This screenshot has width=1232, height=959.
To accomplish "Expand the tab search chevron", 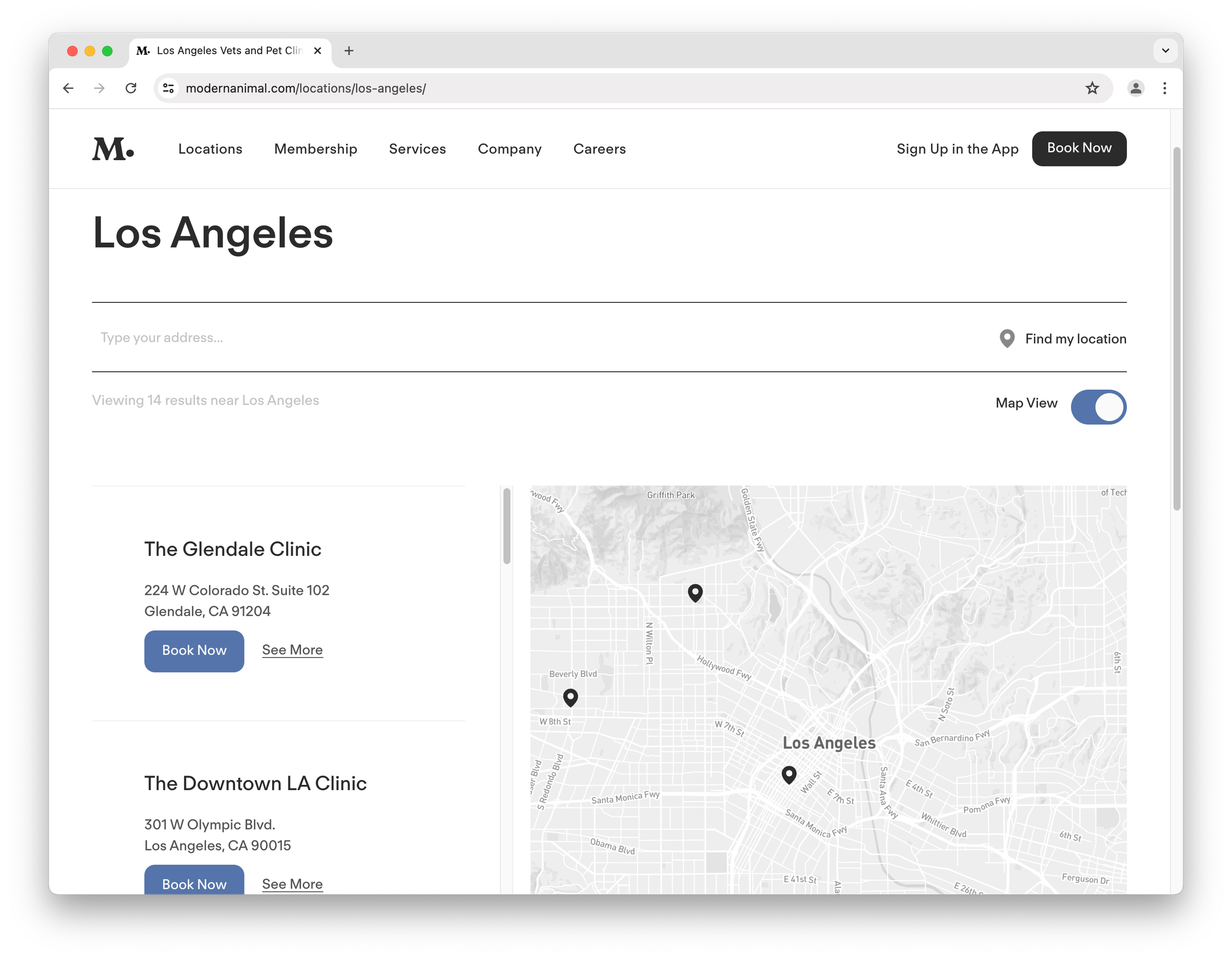I will (x=1165, y=51).
